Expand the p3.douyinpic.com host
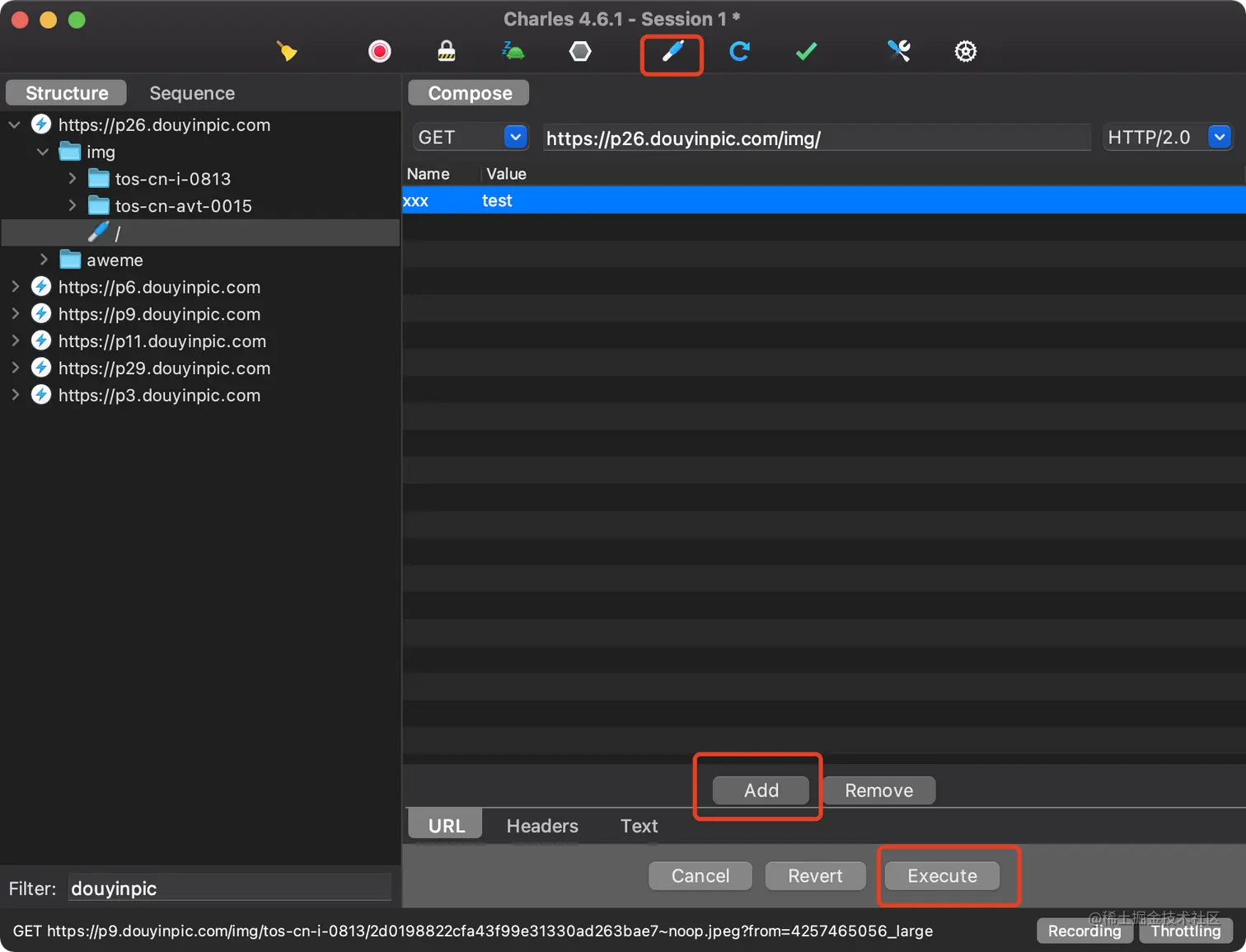The height and width of the screenshot is (952, 1246). 15,396
